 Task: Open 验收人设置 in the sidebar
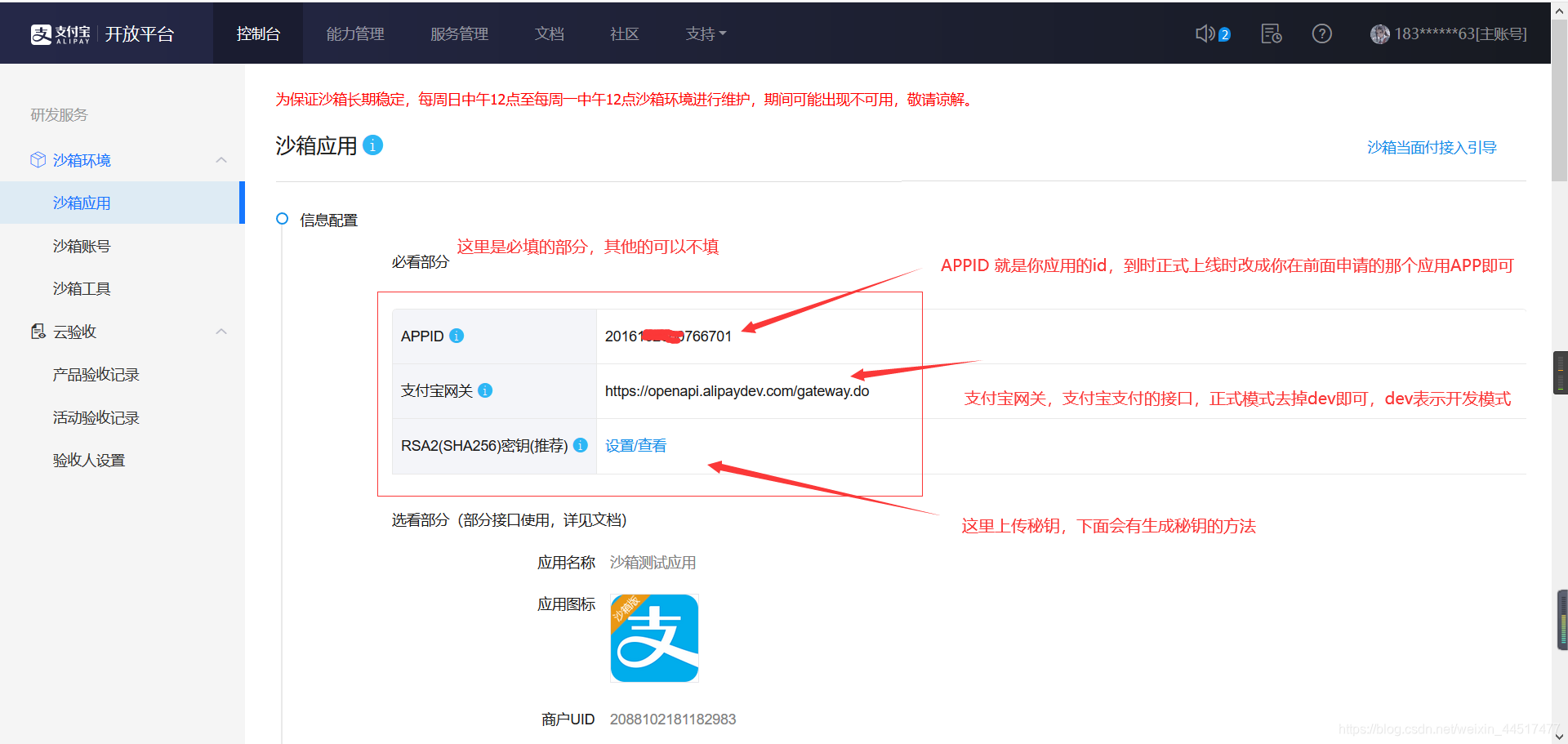coord(89,460)
